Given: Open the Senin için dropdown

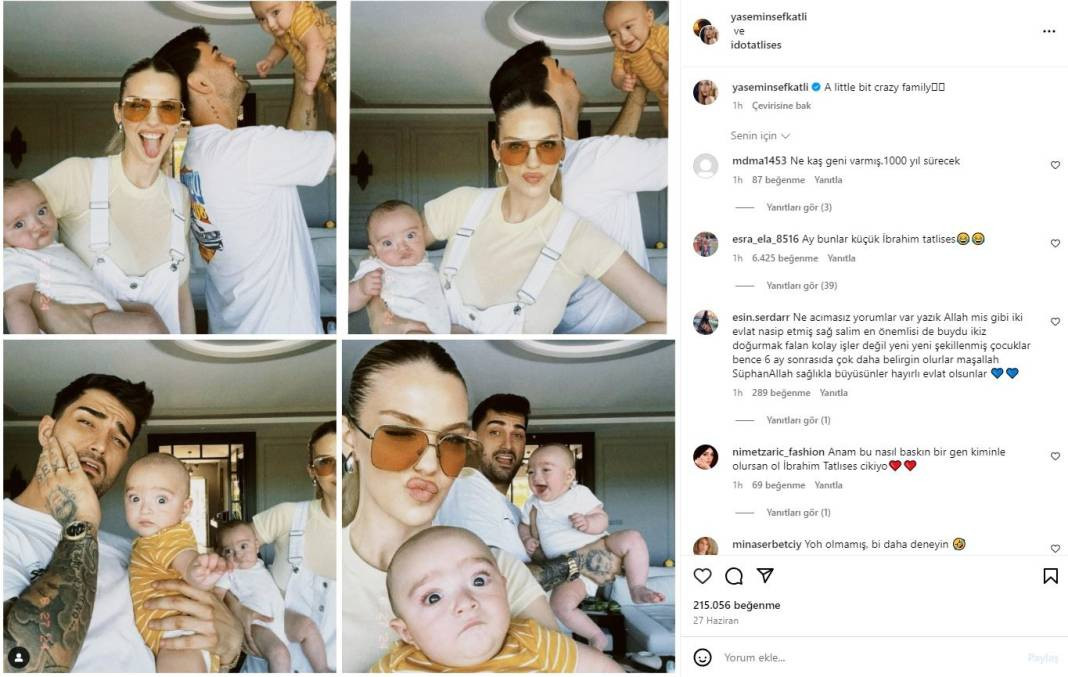Looking at the screenshot, I should tap(760, 136).
